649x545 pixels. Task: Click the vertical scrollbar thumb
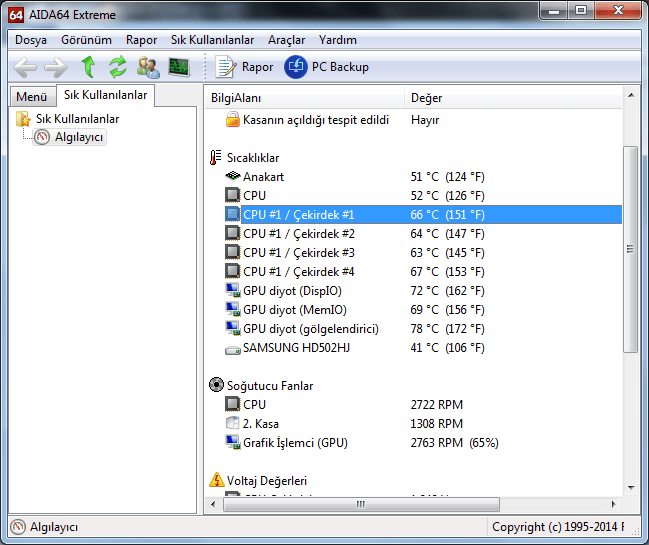coord(630,249)
